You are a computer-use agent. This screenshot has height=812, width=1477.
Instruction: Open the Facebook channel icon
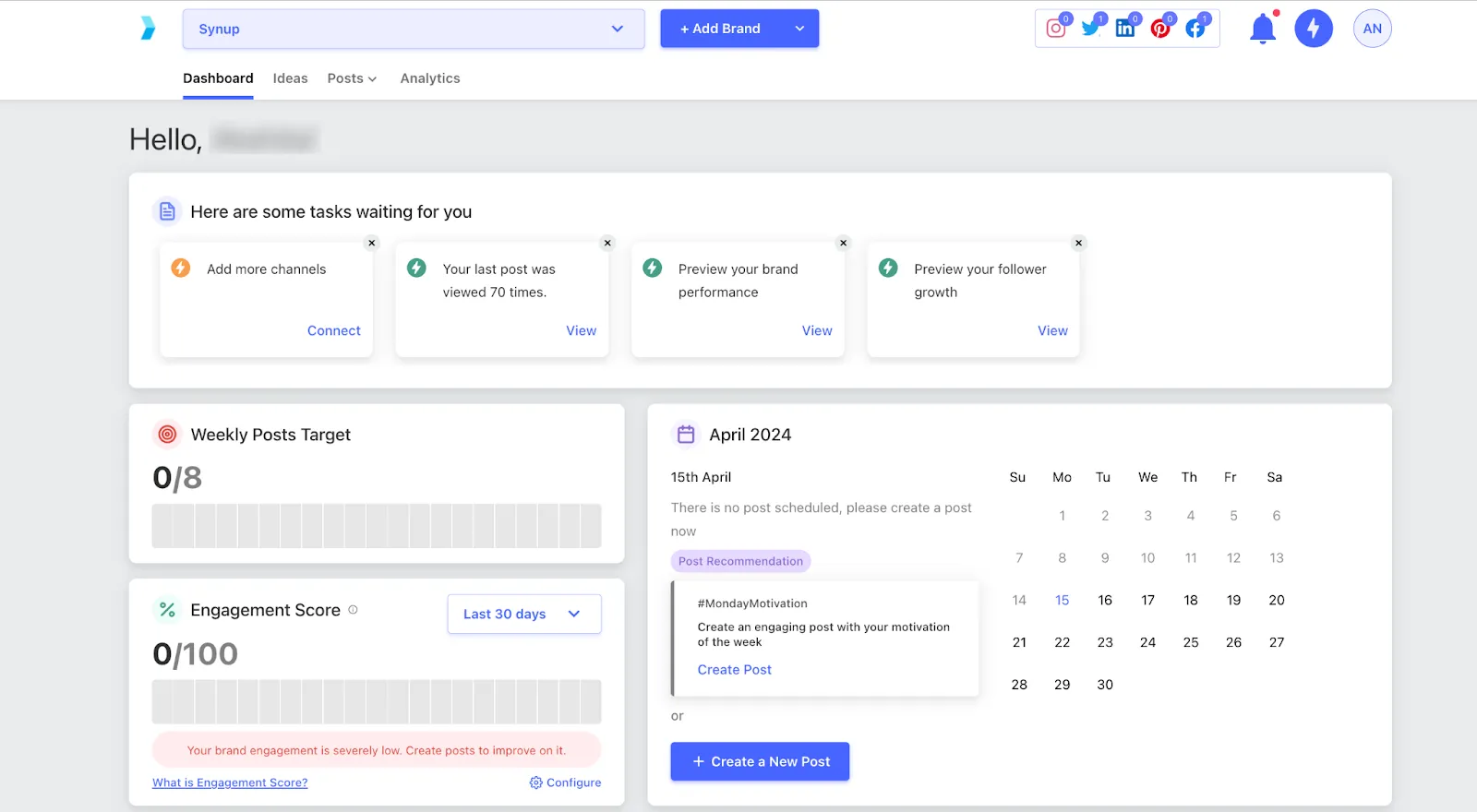coord(1195,29)
